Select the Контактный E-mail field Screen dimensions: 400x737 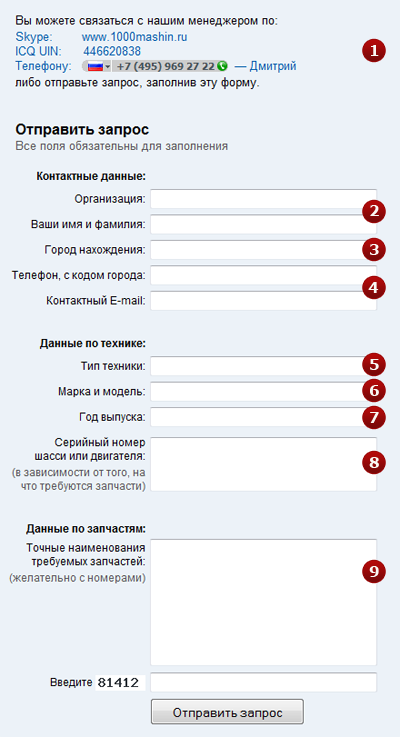264,301
